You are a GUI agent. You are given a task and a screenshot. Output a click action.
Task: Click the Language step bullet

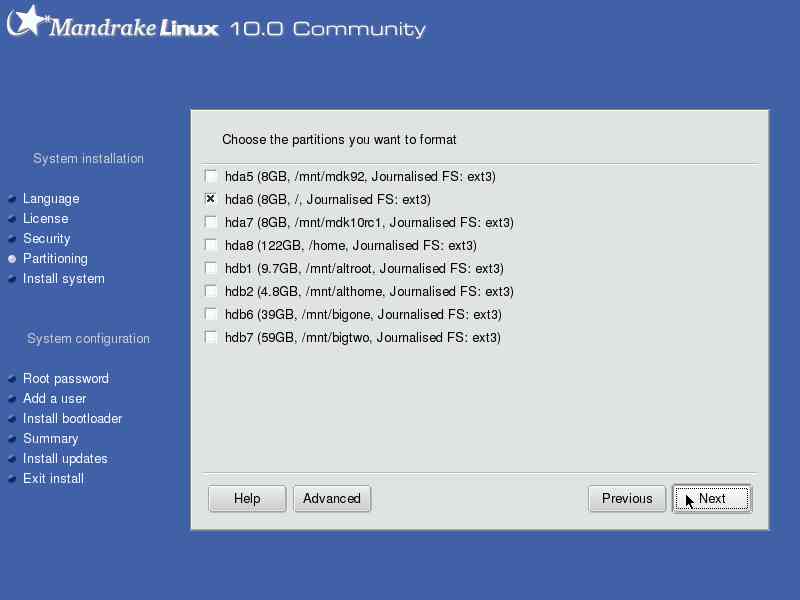[x=12, y=199]
